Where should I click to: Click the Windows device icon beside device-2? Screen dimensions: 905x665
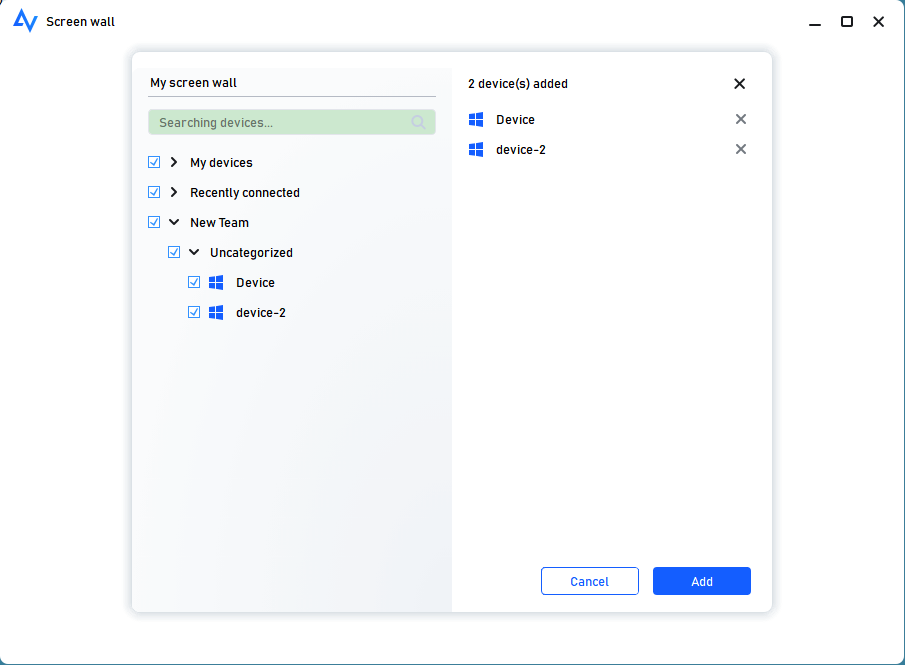tap(216, 312)
